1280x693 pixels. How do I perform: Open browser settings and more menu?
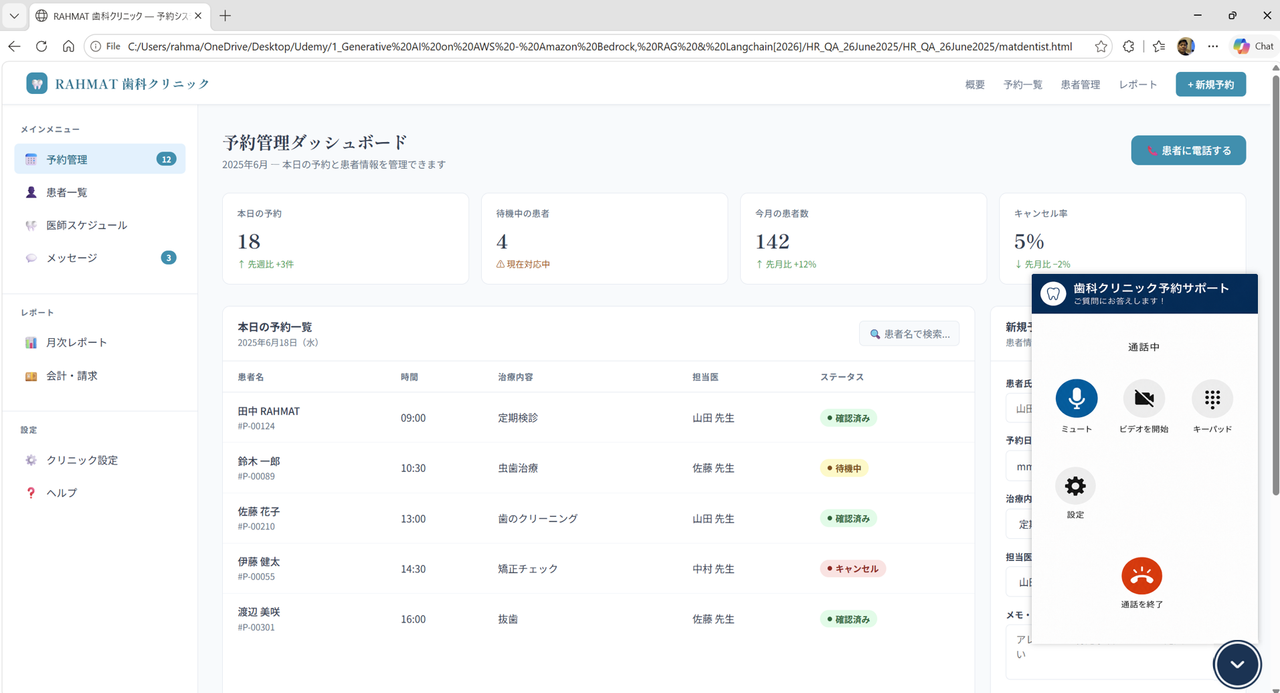[x=1213, y=46]
